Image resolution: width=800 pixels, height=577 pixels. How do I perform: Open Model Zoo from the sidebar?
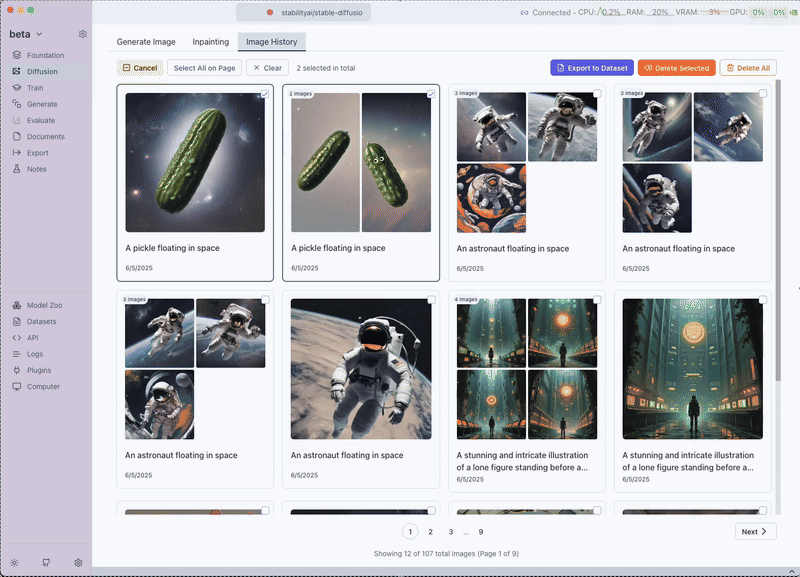click(x=46, y=305)
